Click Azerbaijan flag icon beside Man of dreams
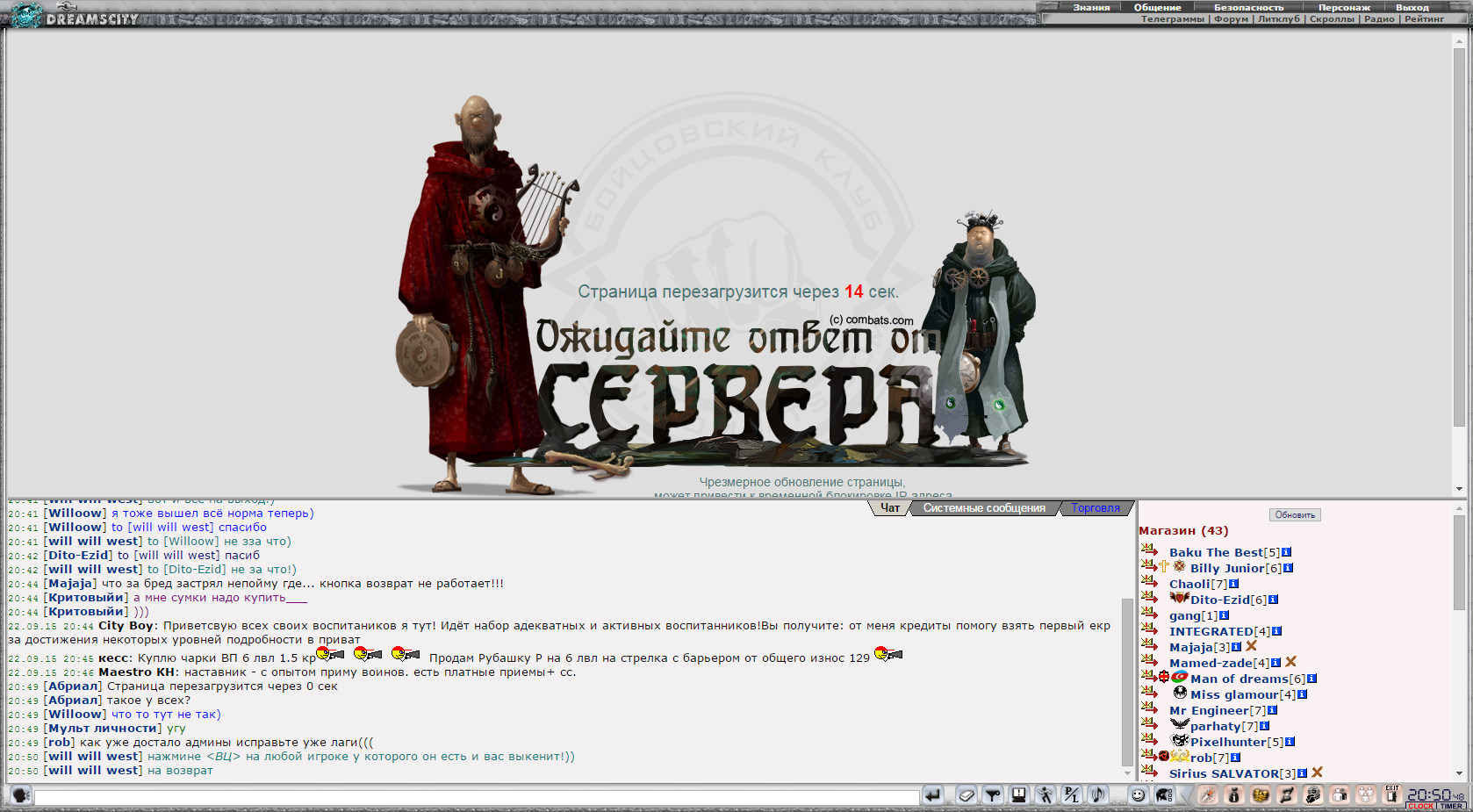This screenshot has width=1473, height=812. click(x=1180, y=678)
